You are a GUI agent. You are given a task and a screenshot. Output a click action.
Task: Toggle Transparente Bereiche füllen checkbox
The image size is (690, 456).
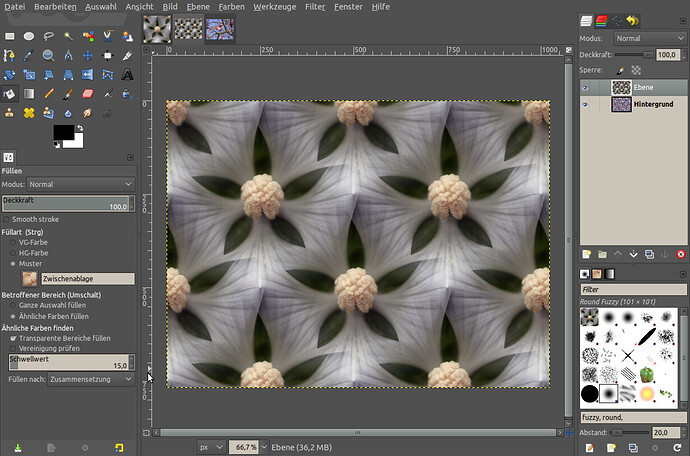[12, 338]
